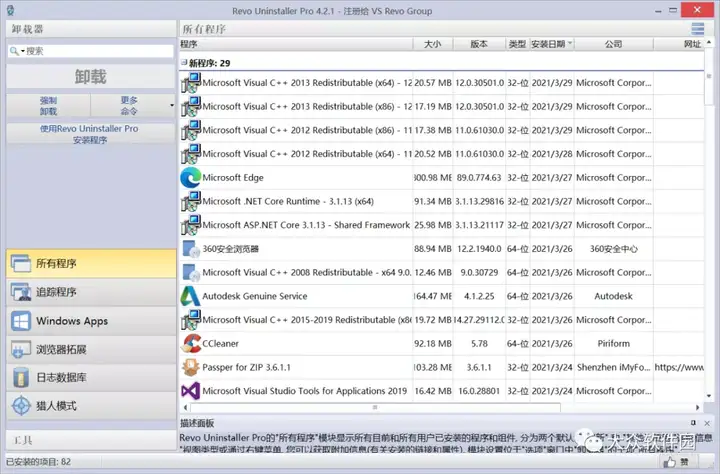Click icon of Visual C++ 2012 Redistributable (x64)

[191, 154]
